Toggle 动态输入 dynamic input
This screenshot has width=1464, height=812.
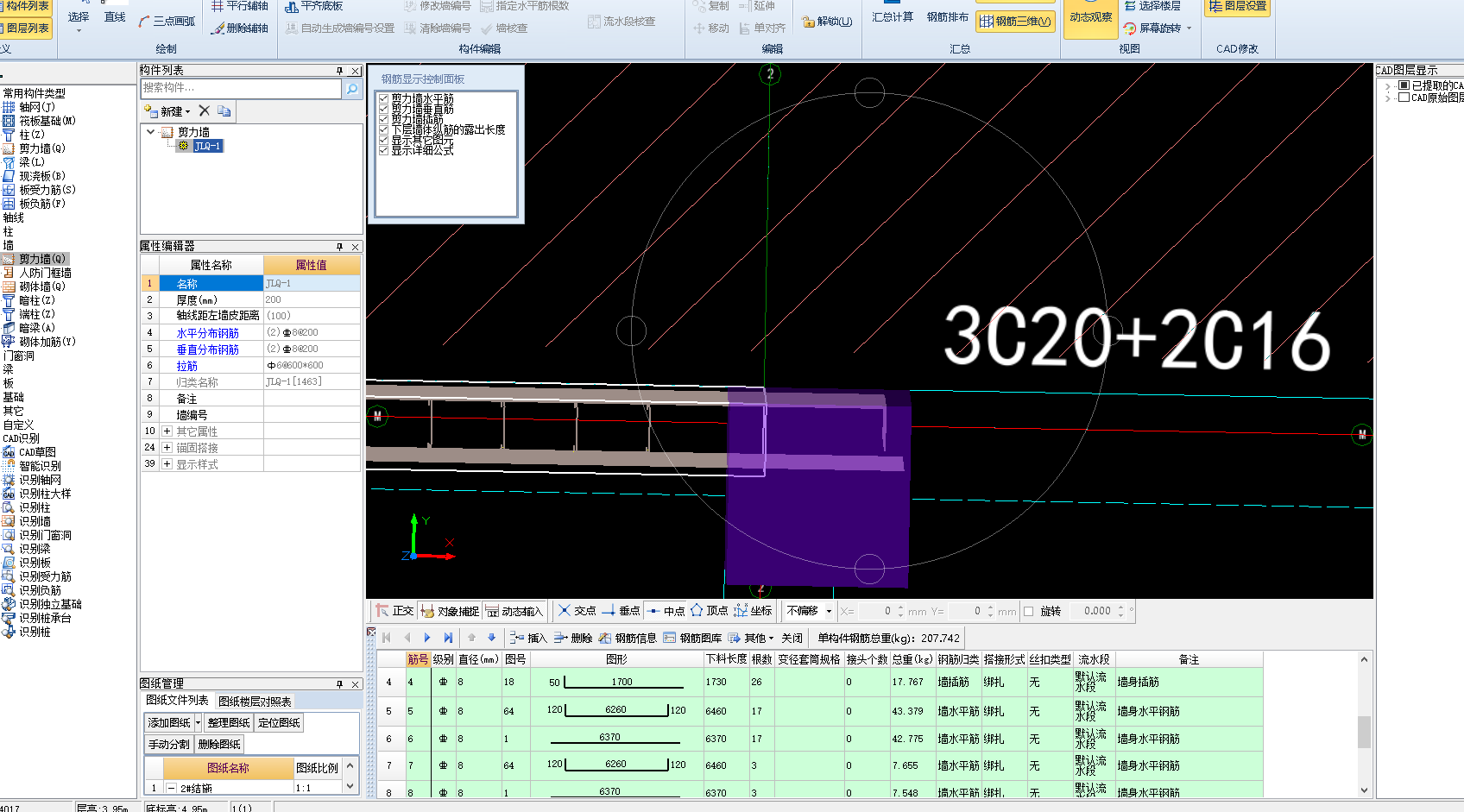(x=513, y=611)
